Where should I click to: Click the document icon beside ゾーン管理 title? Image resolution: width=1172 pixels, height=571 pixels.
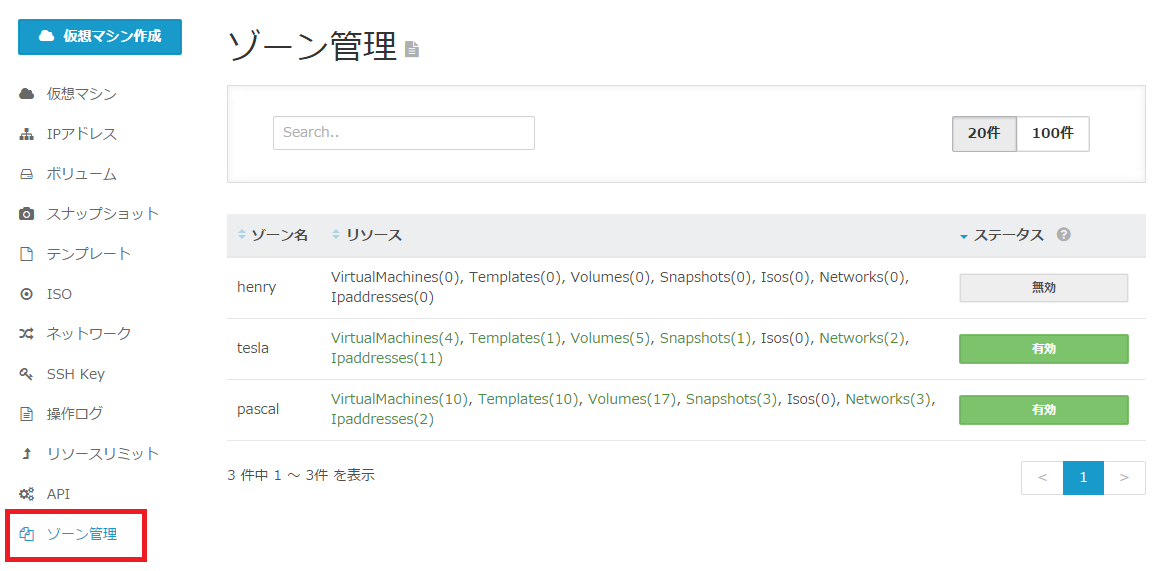click(412, 49)
